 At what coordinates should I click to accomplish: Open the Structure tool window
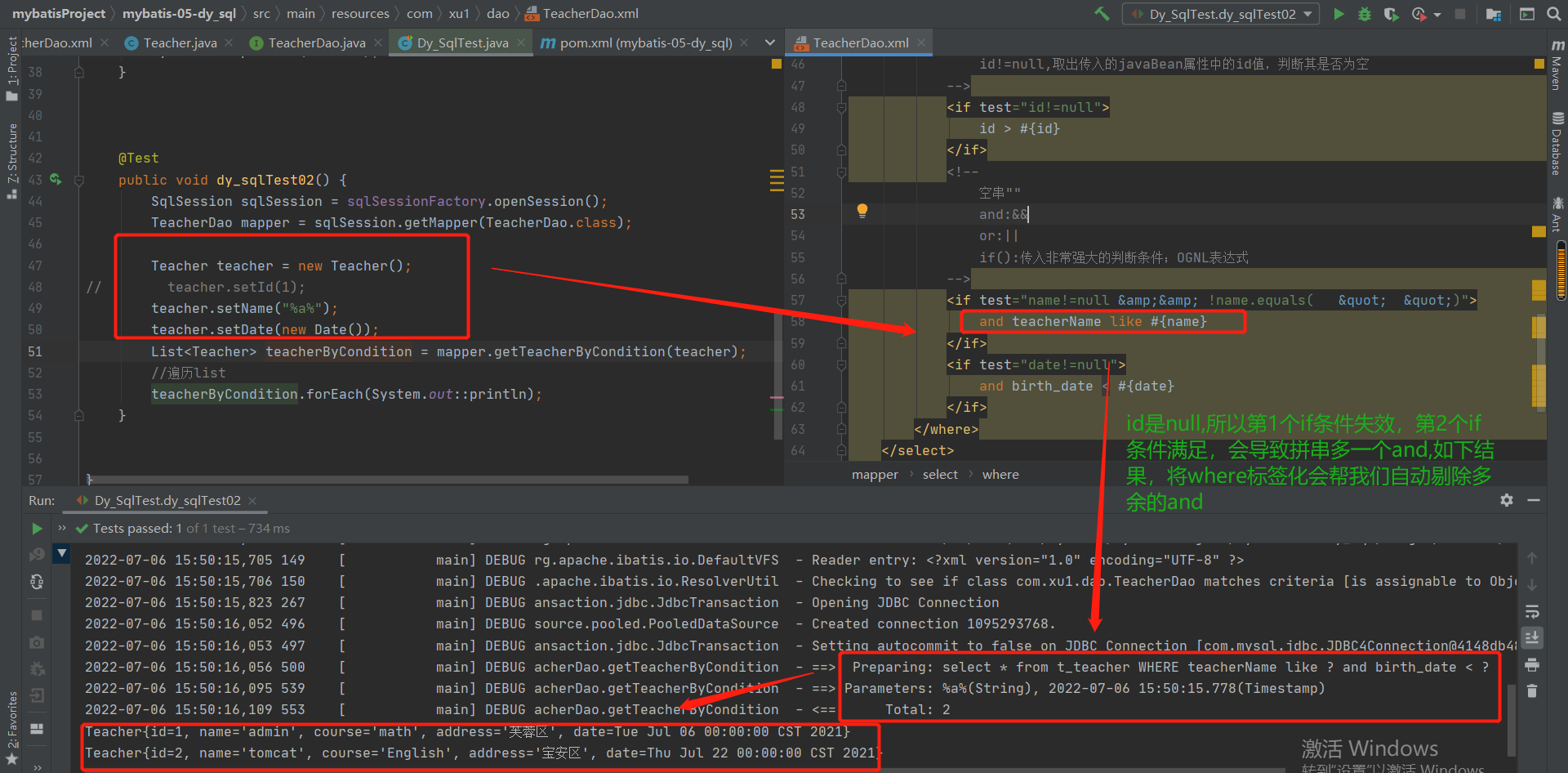(x=11, y=161)
